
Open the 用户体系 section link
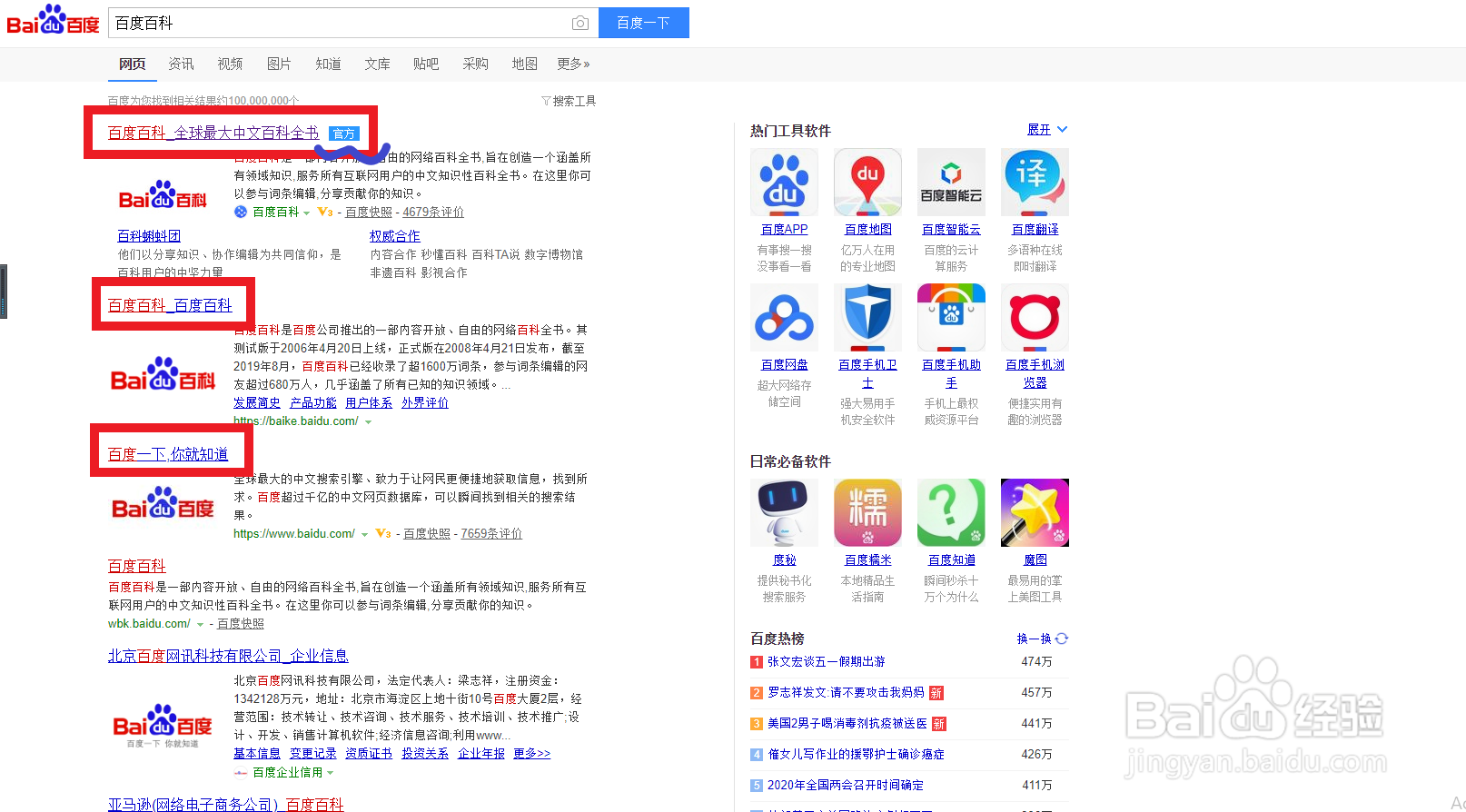coord(369,402)
